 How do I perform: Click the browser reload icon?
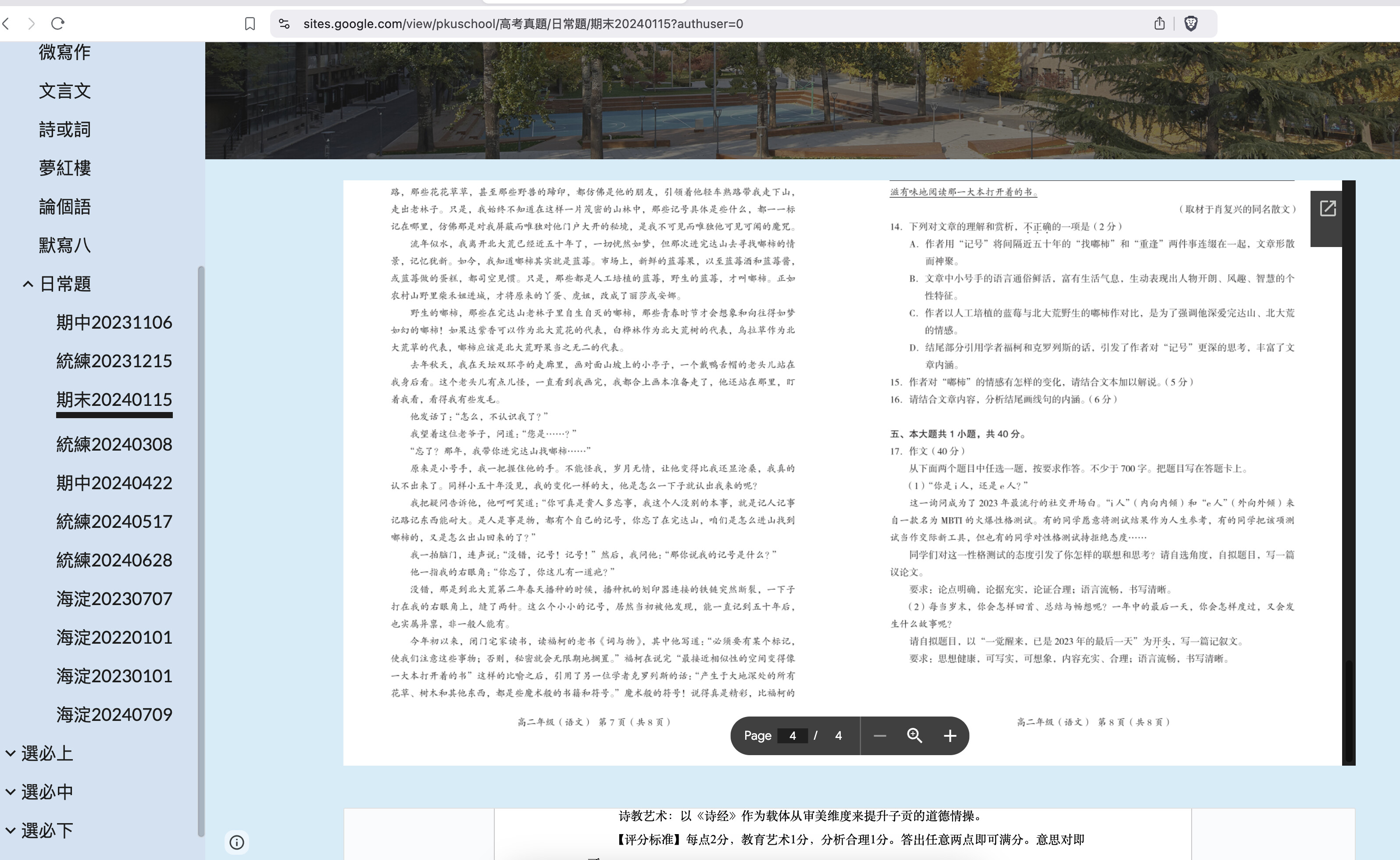pos(58,23)
